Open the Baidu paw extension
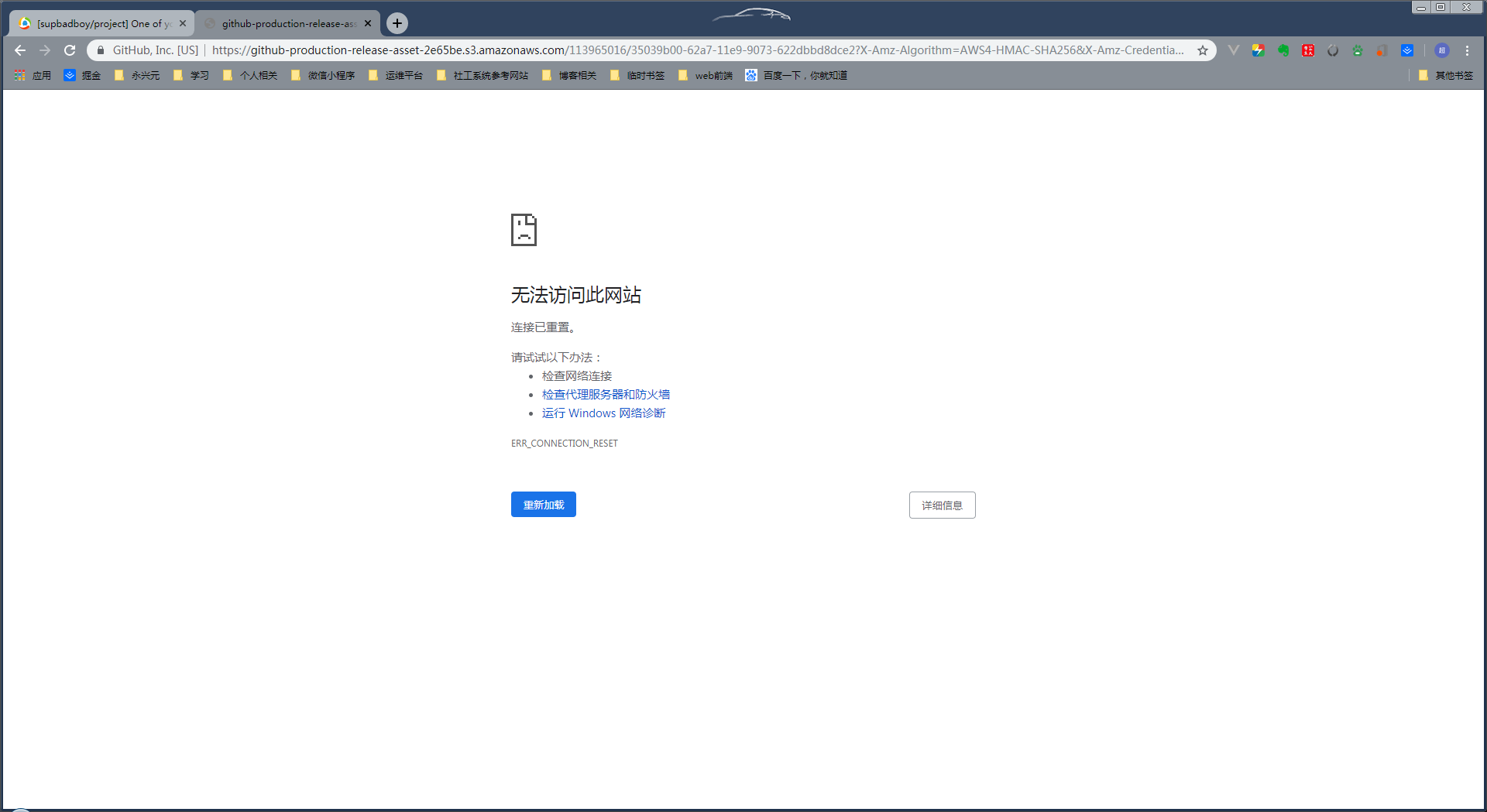 [x=1358, y=50]
